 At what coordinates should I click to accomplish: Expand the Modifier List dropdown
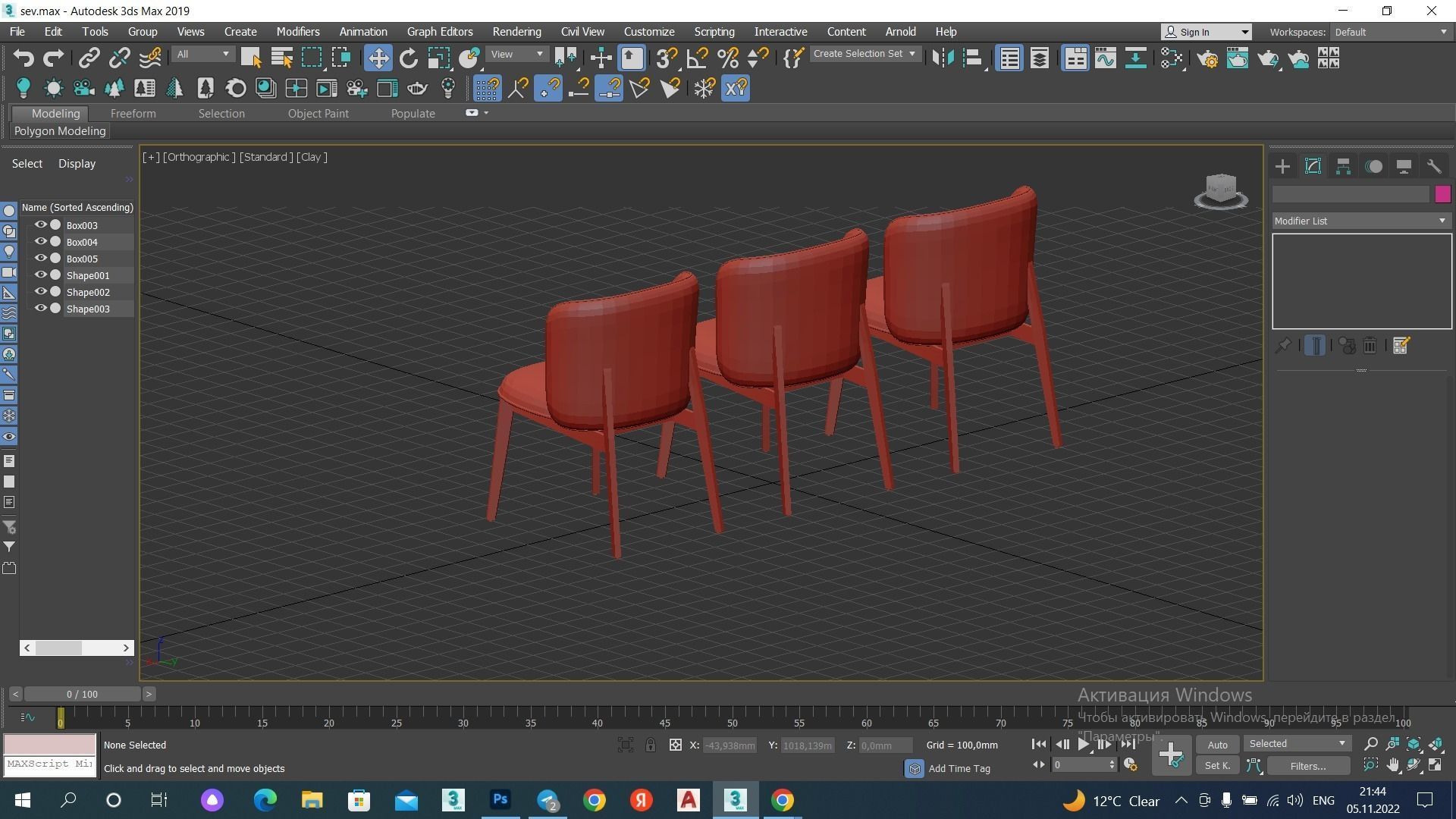[1361, 221]
